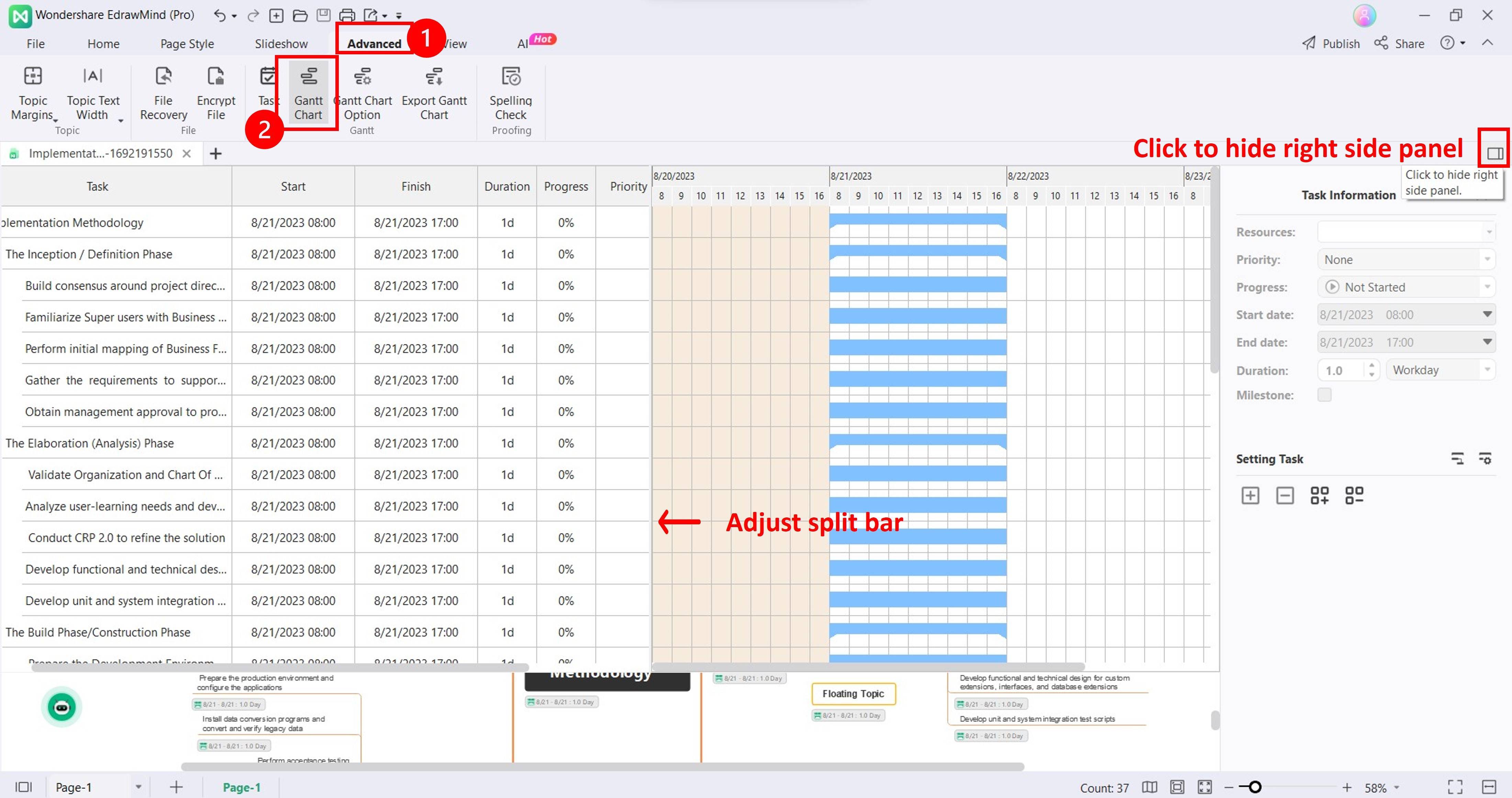Toggle the page outline panel button
This screenshot has width=1512, height=798.
click(23, 787)
